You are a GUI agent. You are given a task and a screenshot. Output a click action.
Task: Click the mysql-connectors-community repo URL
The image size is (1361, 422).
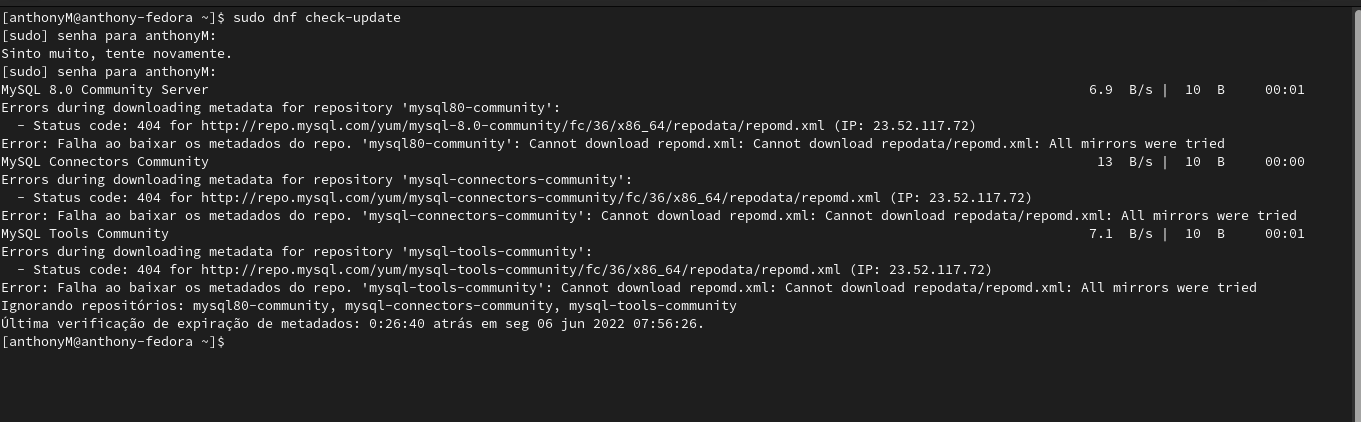tap(541, 198)
